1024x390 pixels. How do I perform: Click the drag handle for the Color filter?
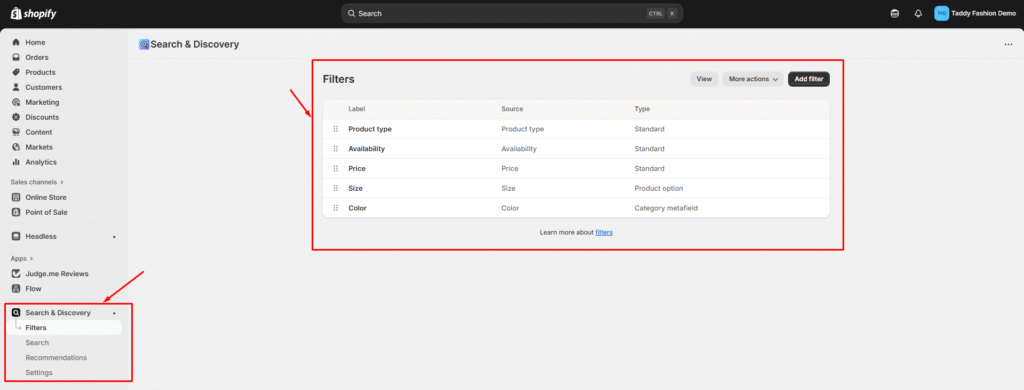pyautogui.click(x=336, y=208)
